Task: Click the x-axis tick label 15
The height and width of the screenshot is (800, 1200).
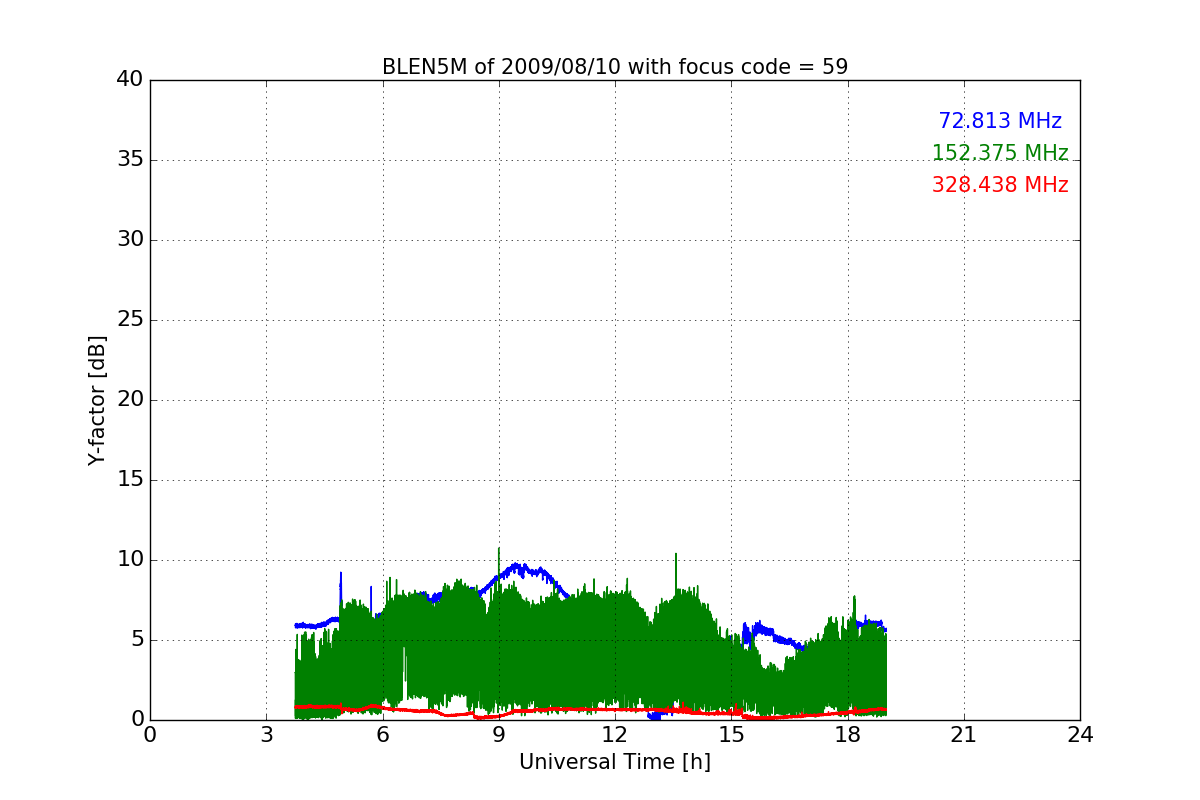Action: click(731, 735)
